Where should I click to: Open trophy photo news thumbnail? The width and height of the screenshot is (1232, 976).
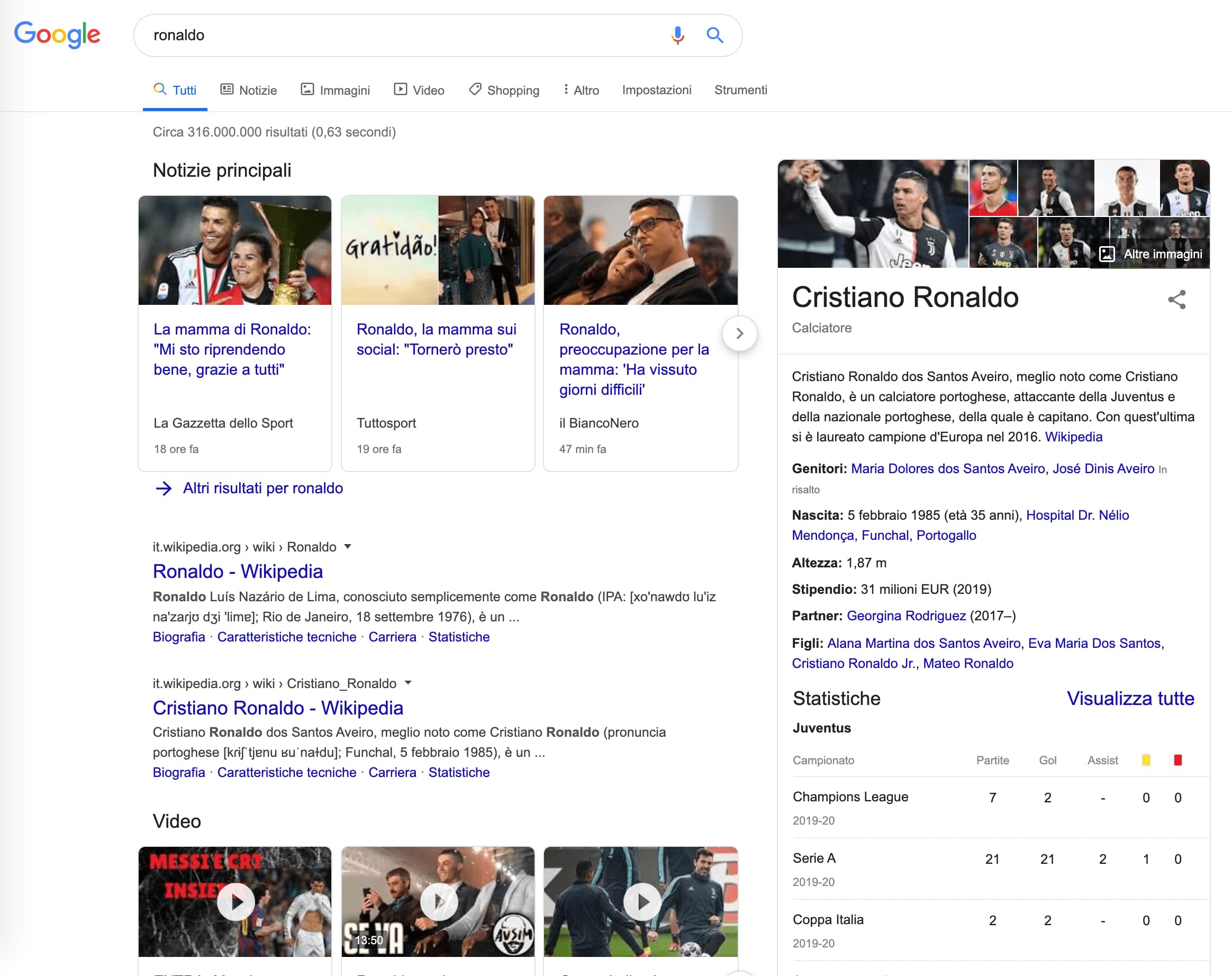pos(235,250)
